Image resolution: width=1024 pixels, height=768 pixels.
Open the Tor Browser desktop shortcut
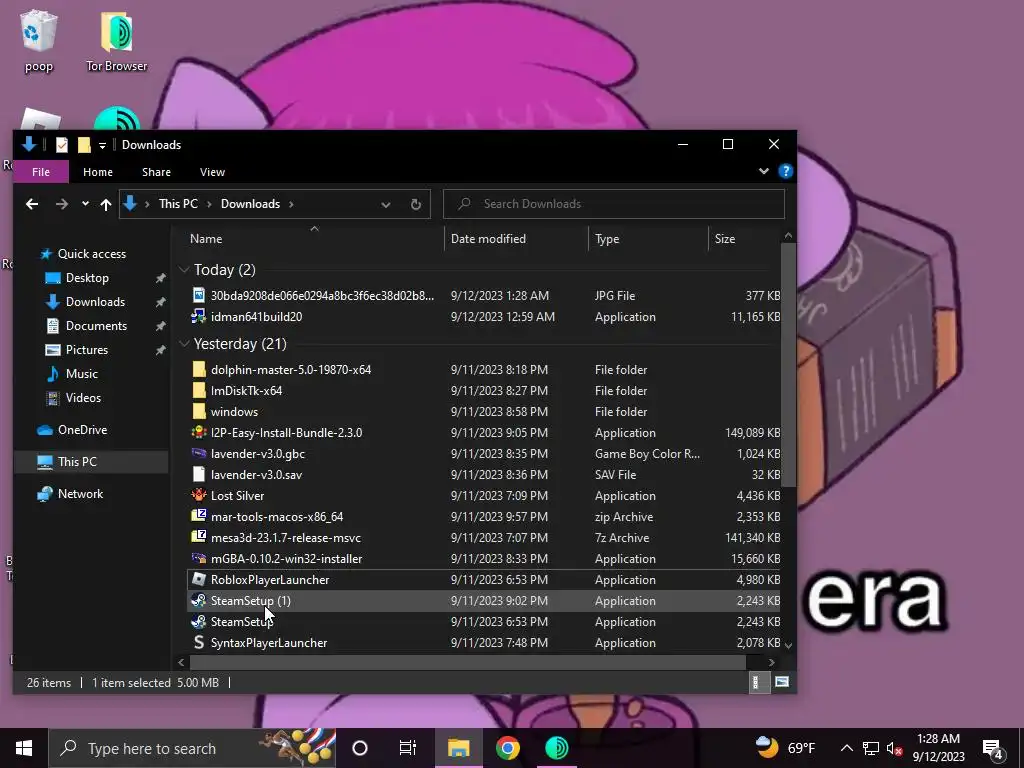tap(116, 39)
